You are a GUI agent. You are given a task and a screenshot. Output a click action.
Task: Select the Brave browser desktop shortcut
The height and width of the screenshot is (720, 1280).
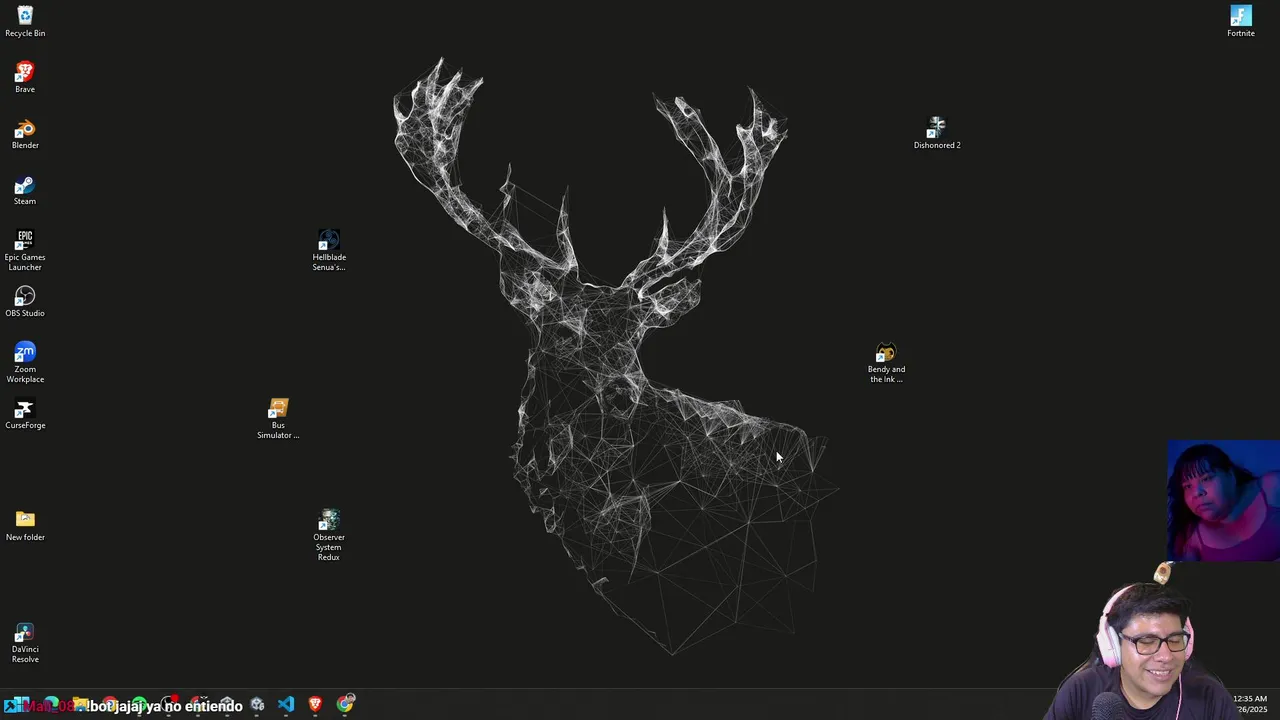25,78
